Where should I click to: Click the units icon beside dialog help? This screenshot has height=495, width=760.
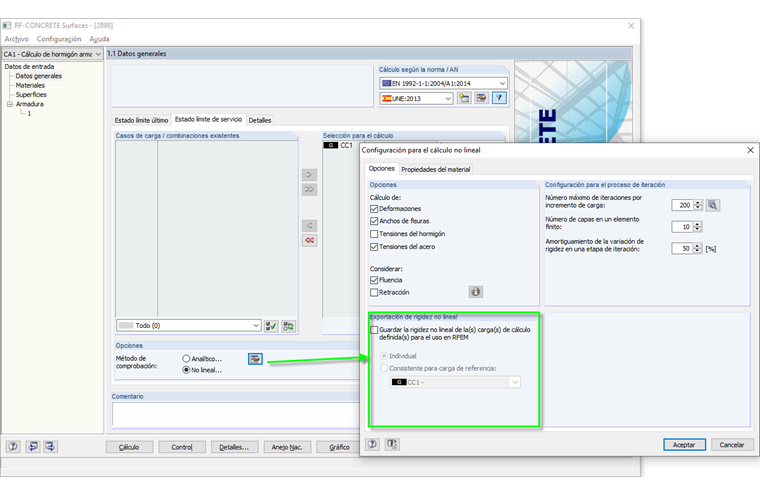point(392,444)
